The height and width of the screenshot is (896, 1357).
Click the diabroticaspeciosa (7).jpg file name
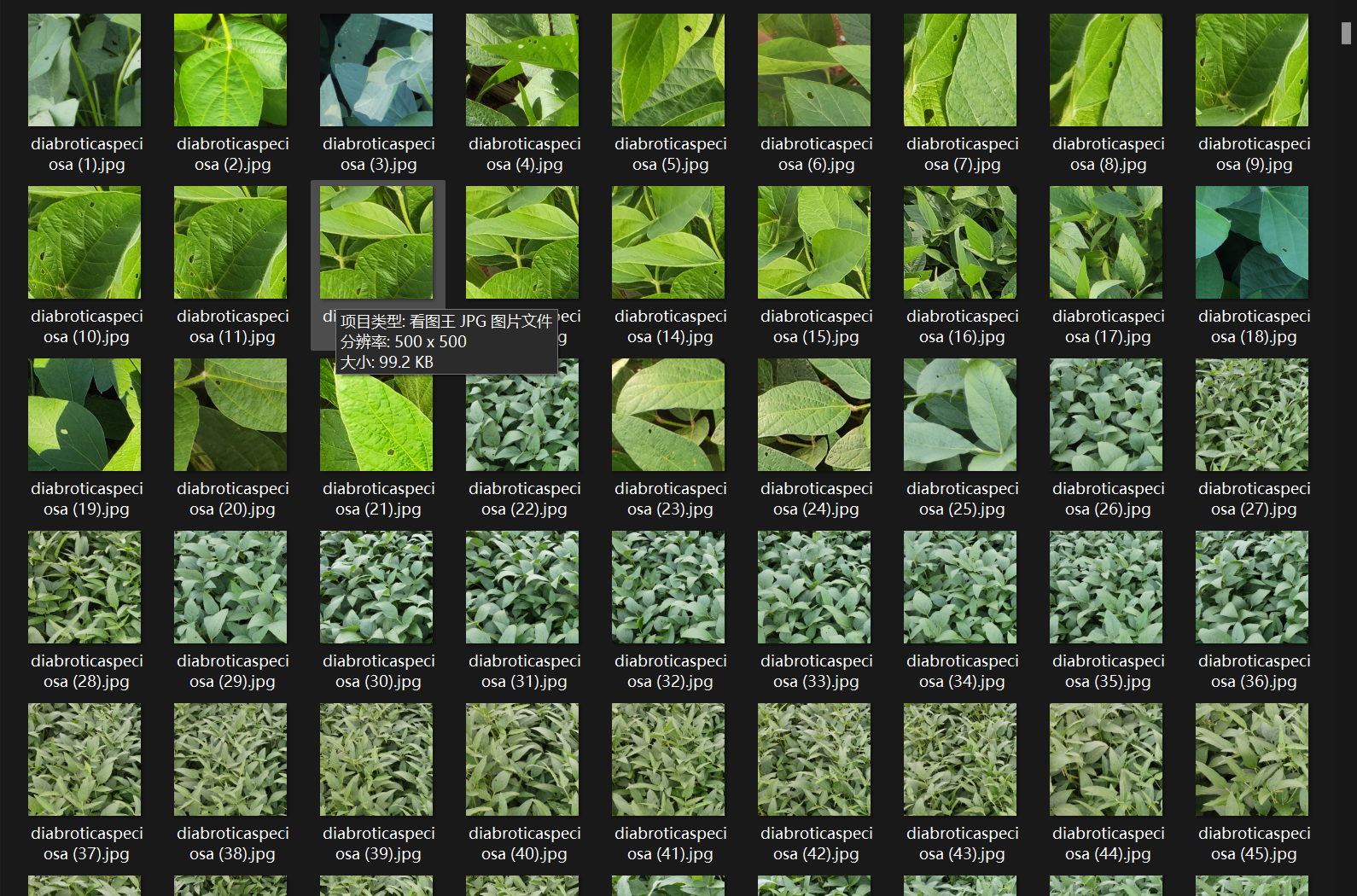pyautogui.click(x=962, y=154)
